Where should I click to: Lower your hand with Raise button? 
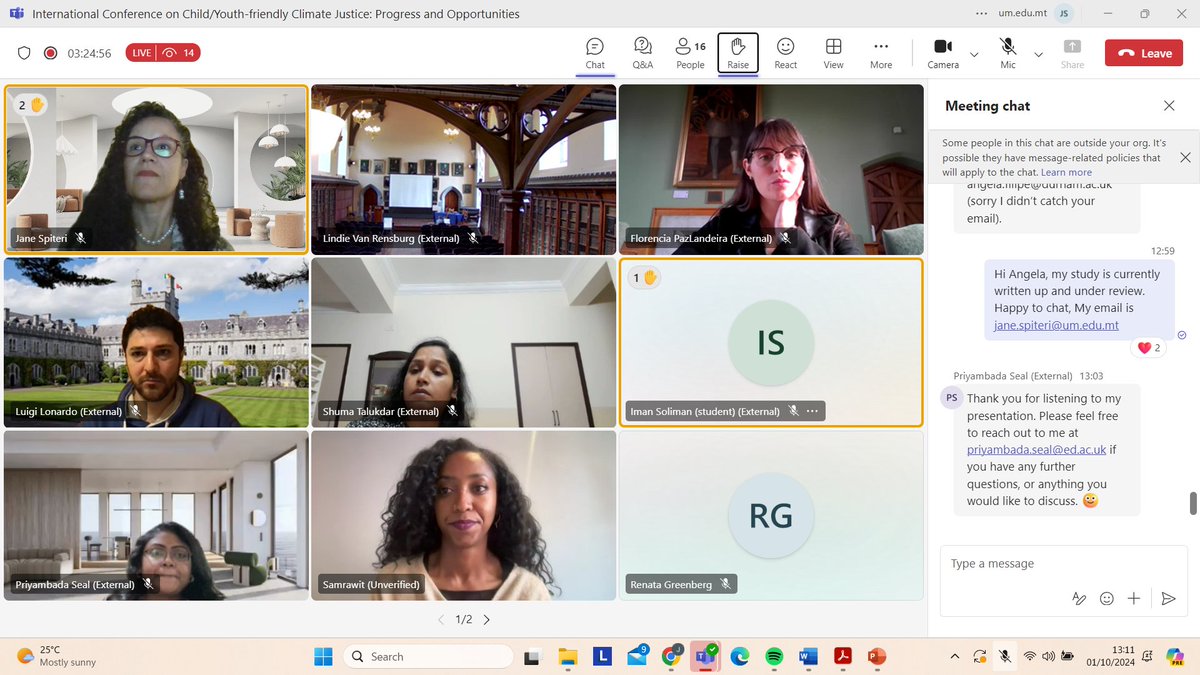click(738, 53)
